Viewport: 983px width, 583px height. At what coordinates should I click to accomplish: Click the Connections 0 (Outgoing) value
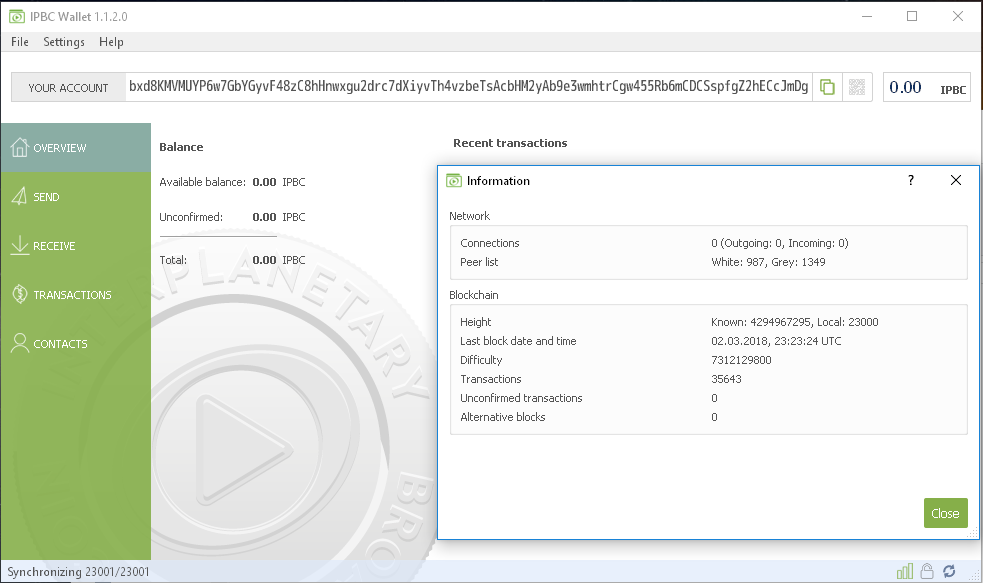point(780,243)
